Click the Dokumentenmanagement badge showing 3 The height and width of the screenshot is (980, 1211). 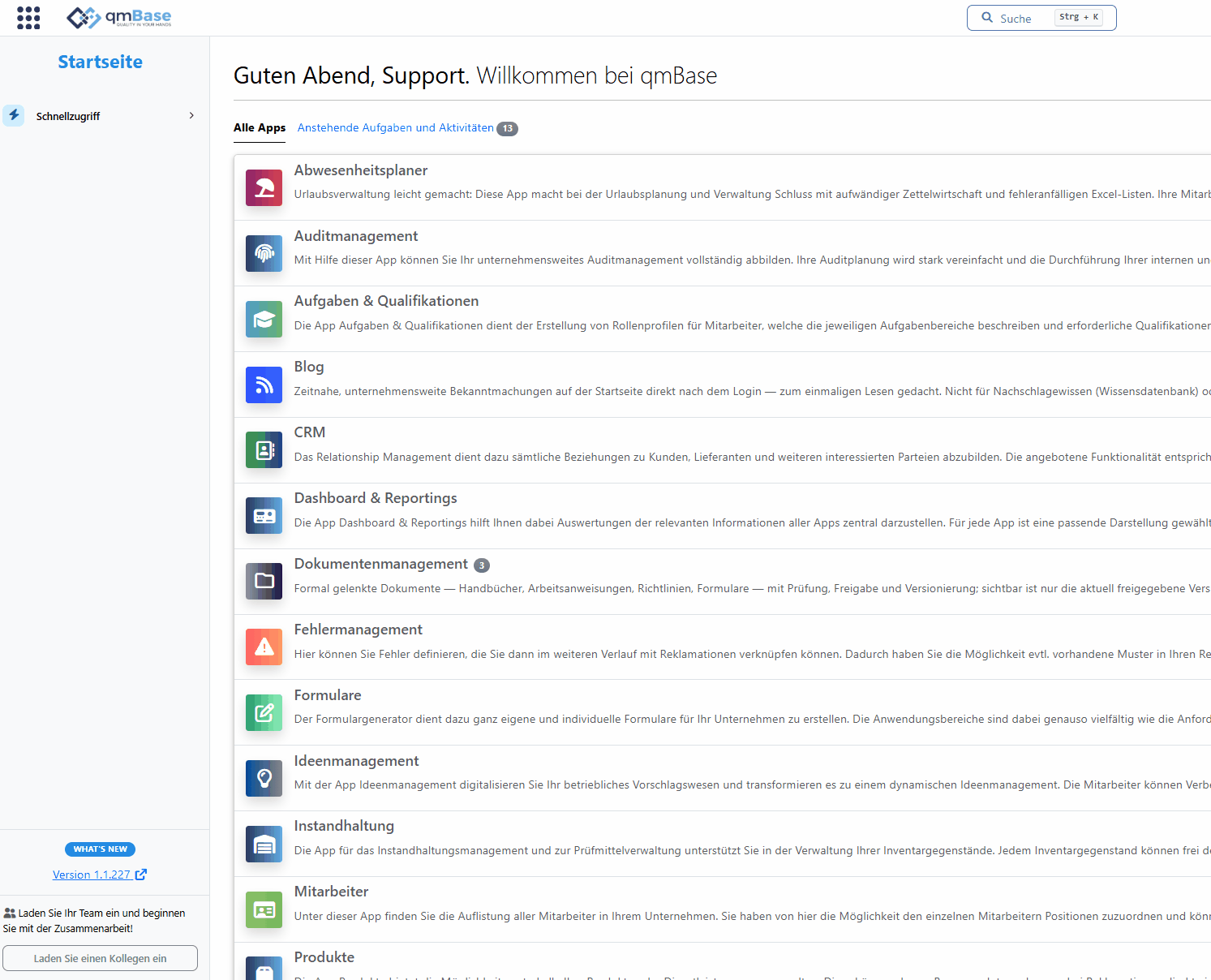tap(482, 565)
